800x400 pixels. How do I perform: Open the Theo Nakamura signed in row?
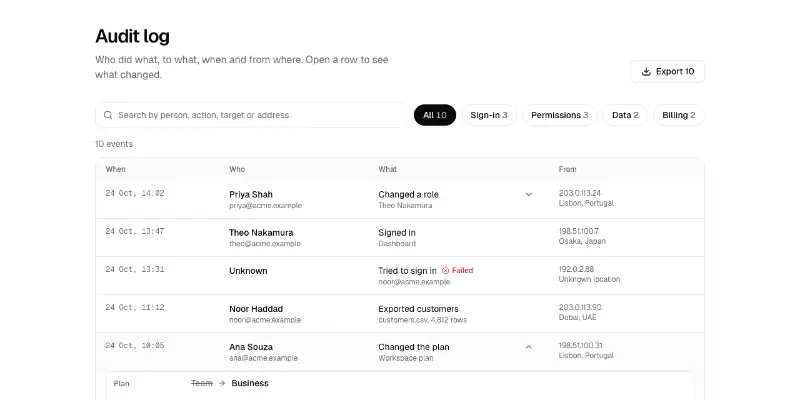[399, 238]
